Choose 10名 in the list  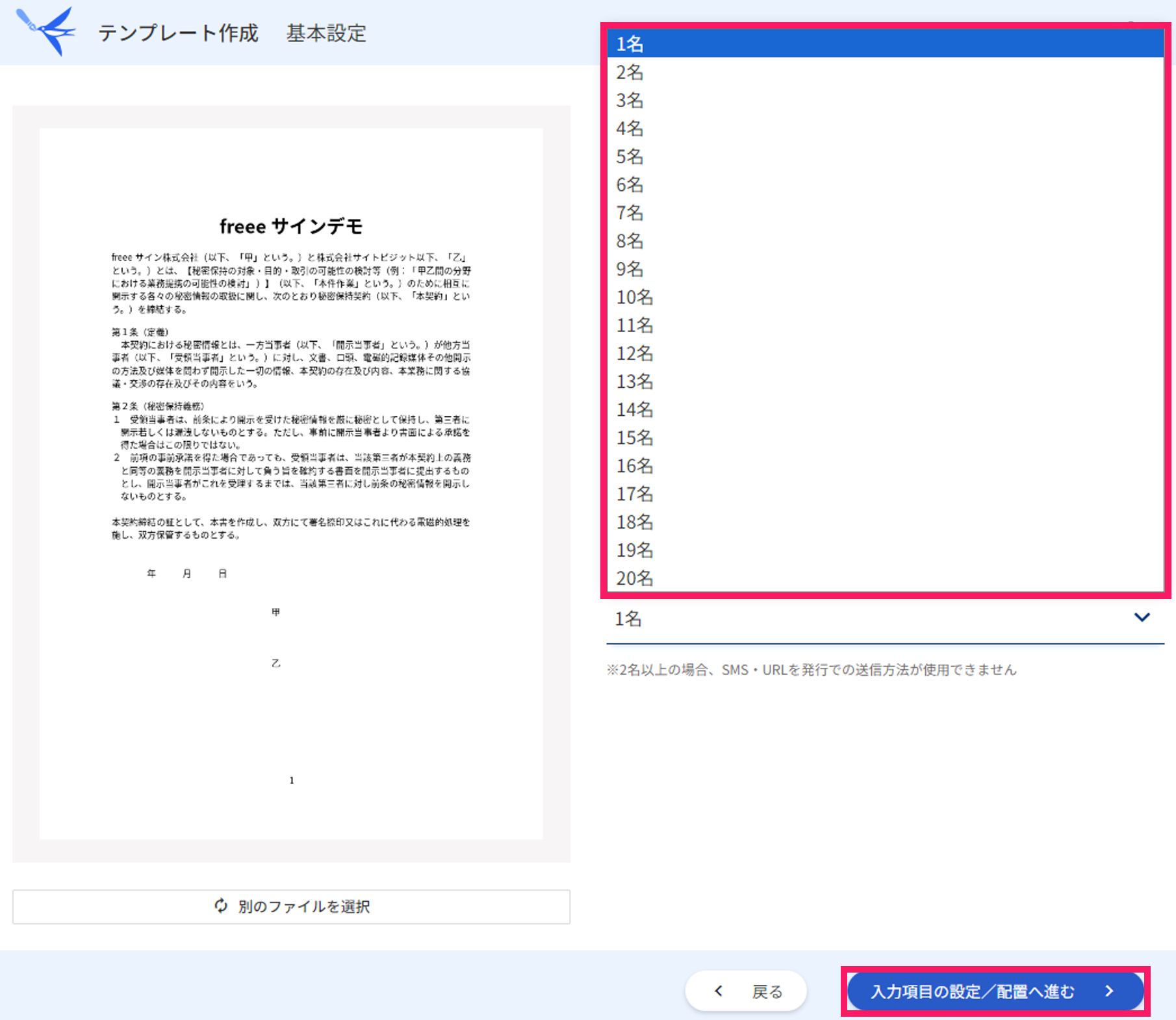(x=885, y=297)
